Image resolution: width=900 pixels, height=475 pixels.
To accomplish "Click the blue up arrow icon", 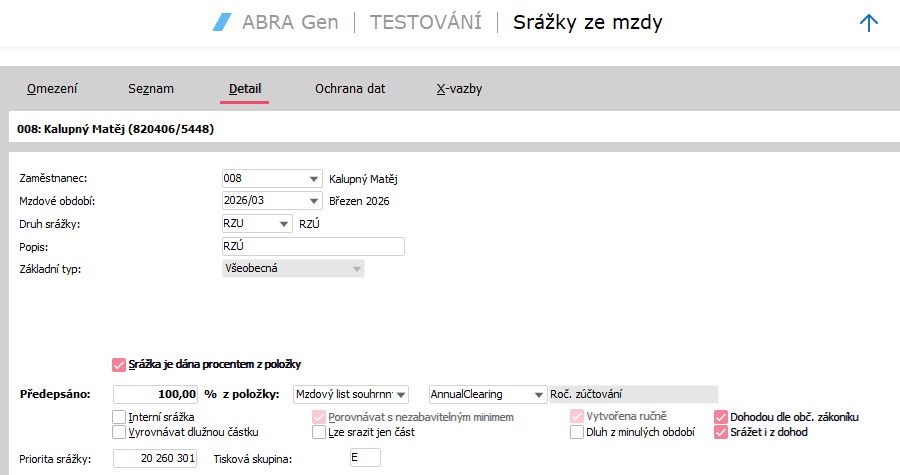I will point(868,23).
